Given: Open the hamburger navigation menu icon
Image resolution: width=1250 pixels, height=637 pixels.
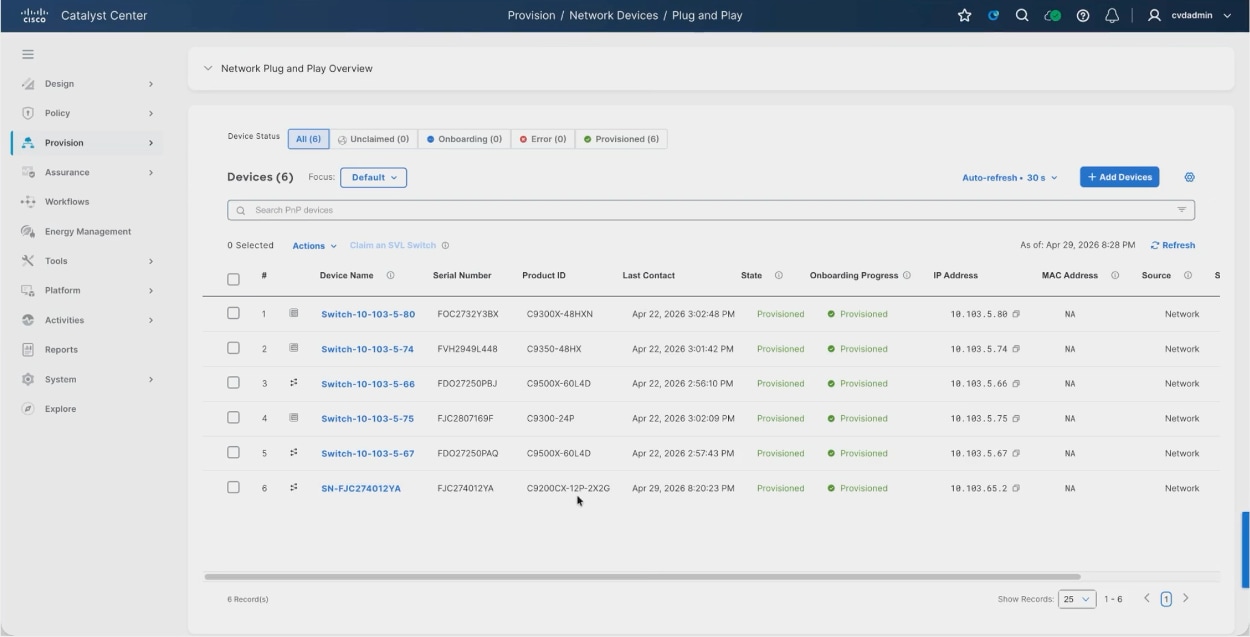Looking at the screenshot, I should click(x=28, y=54).
